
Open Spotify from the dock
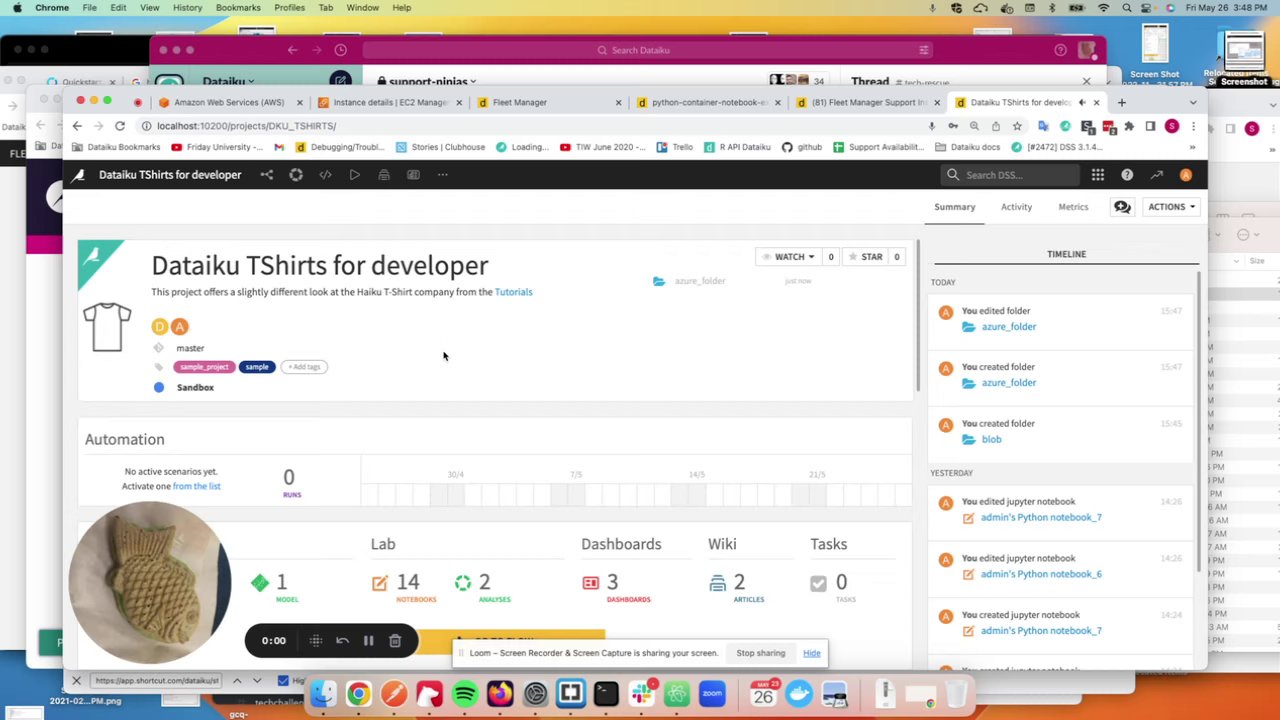coord(465,693)
